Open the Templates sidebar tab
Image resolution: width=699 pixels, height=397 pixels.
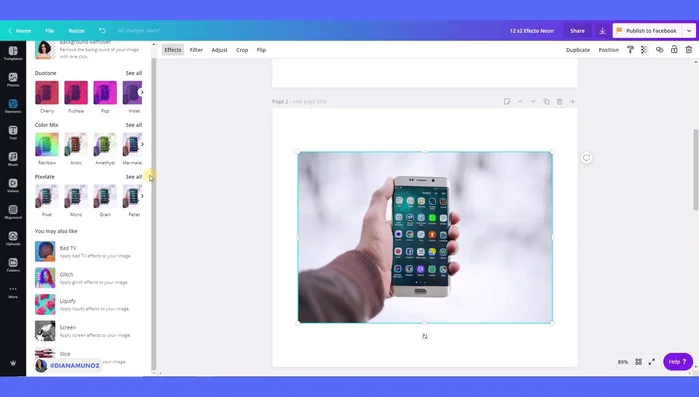pos(13,53)
